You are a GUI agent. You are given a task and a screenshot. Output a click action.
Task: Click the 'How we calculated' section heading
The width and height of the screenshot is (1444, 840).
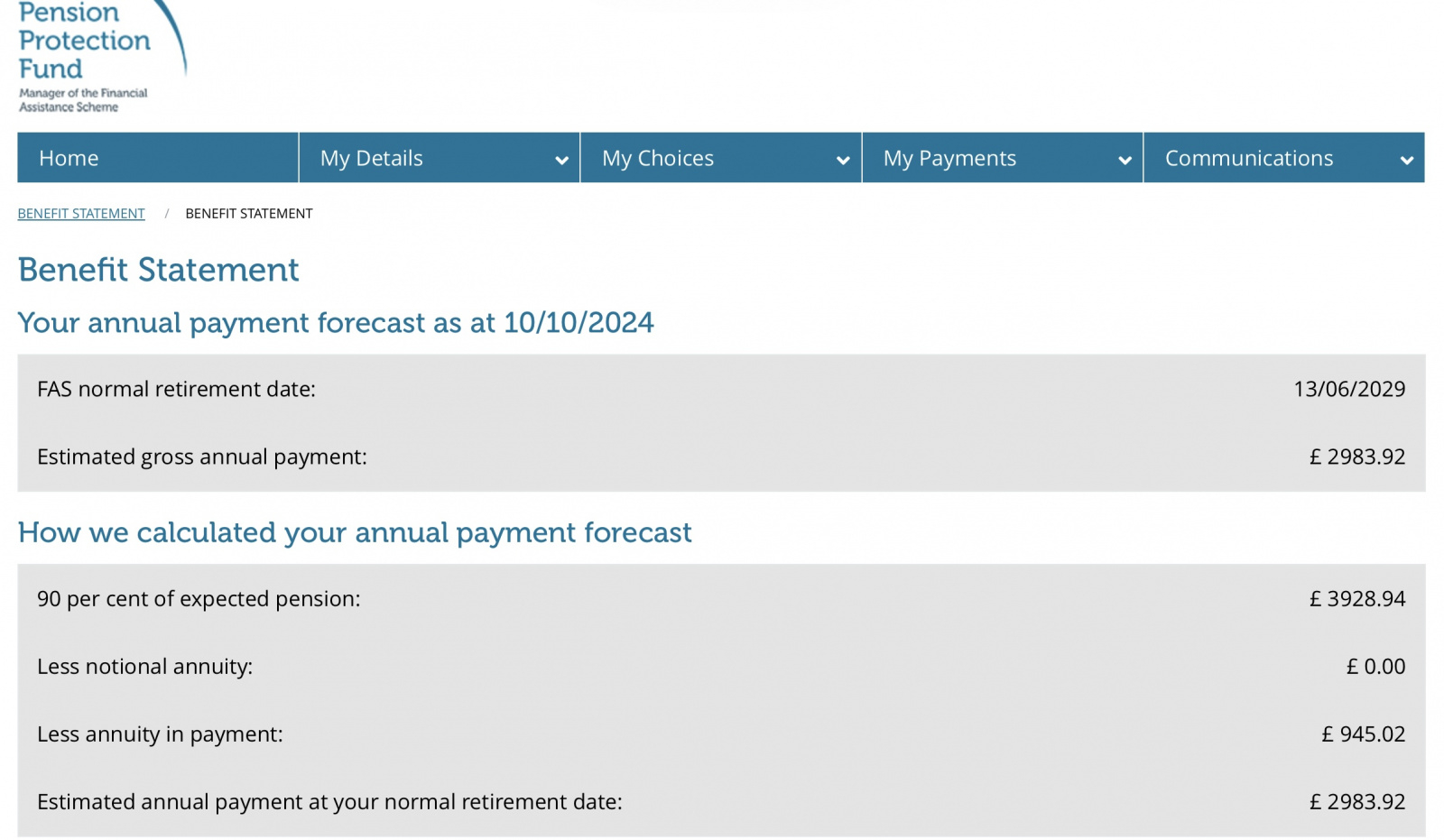pos(355,532)
